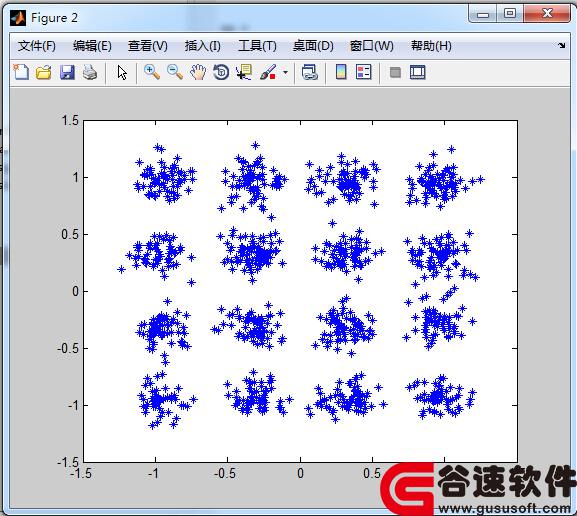Image resolution: width=577 pixels, height=516 pixels.
Task: Click the x-axis label -0.5
Action: 225,473
